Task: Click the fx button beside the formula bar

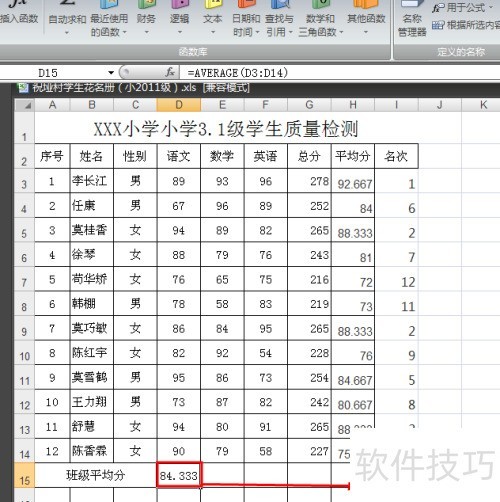Action: pos(170,72)
